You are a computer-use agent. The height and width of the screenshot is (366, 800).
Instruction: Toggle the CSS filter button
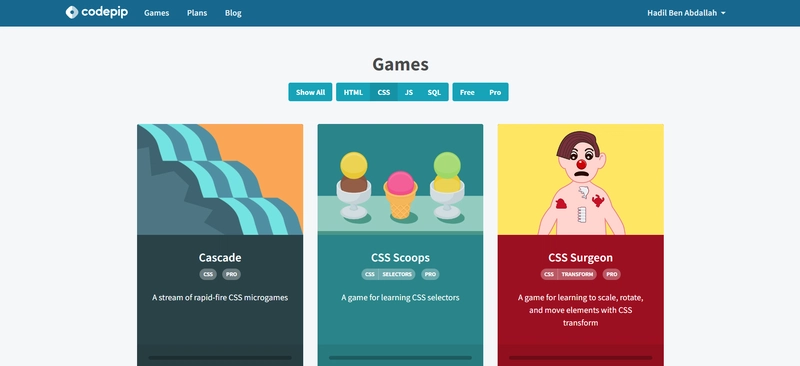point(384,92)
